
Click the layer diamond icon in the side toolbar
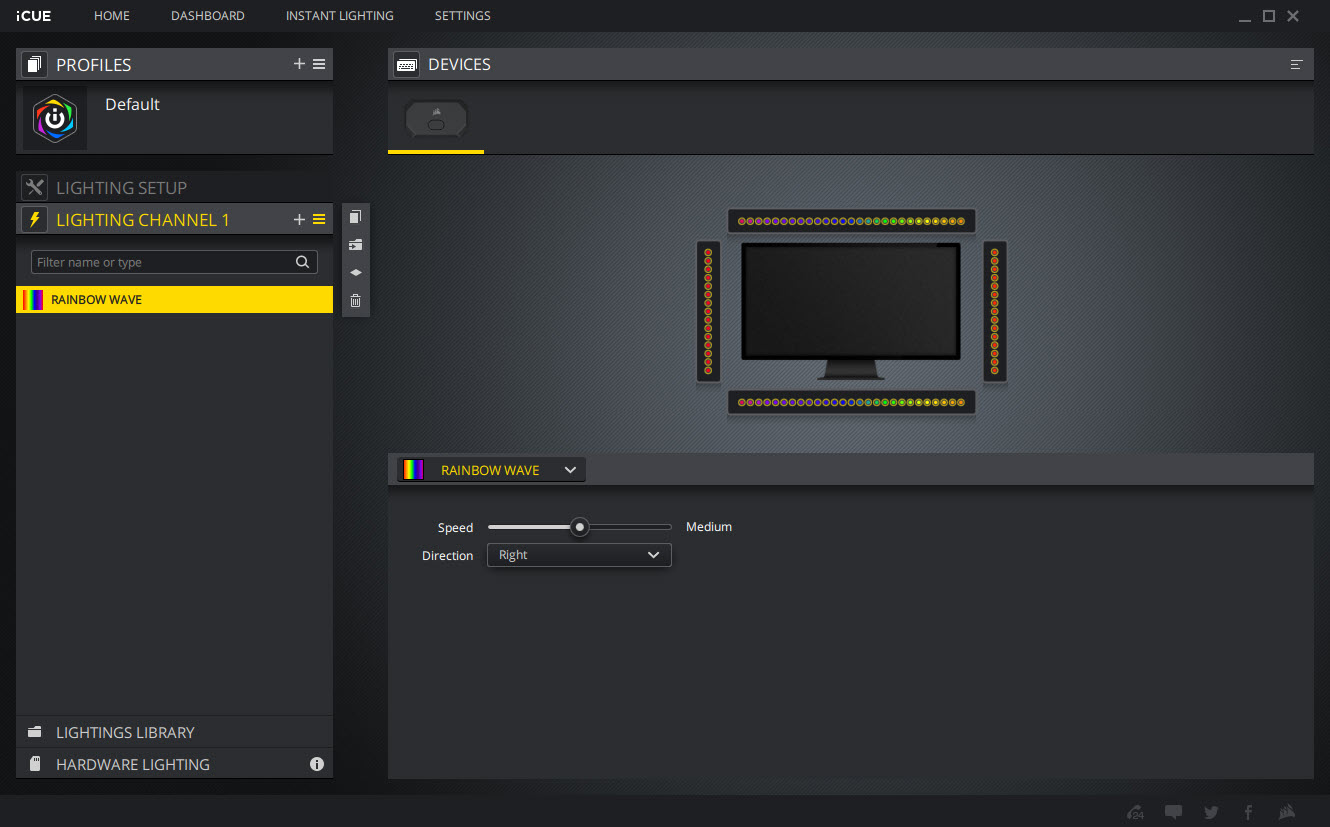355,272
